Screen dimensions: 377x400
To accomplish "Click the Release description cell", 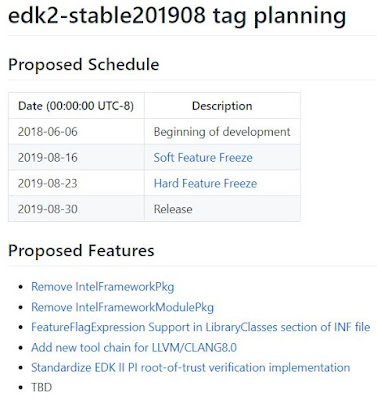I will coord(222,209).
